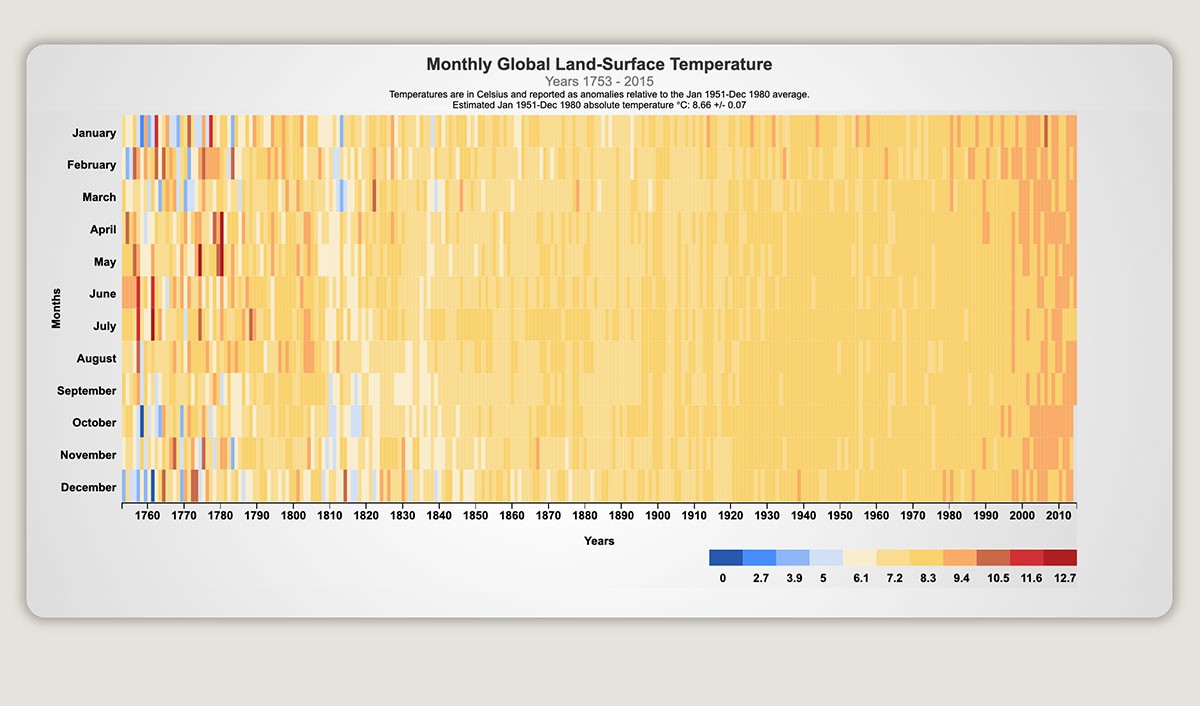Select the December row label
The height and width of the screenshot is (706, 1200).
89,487
